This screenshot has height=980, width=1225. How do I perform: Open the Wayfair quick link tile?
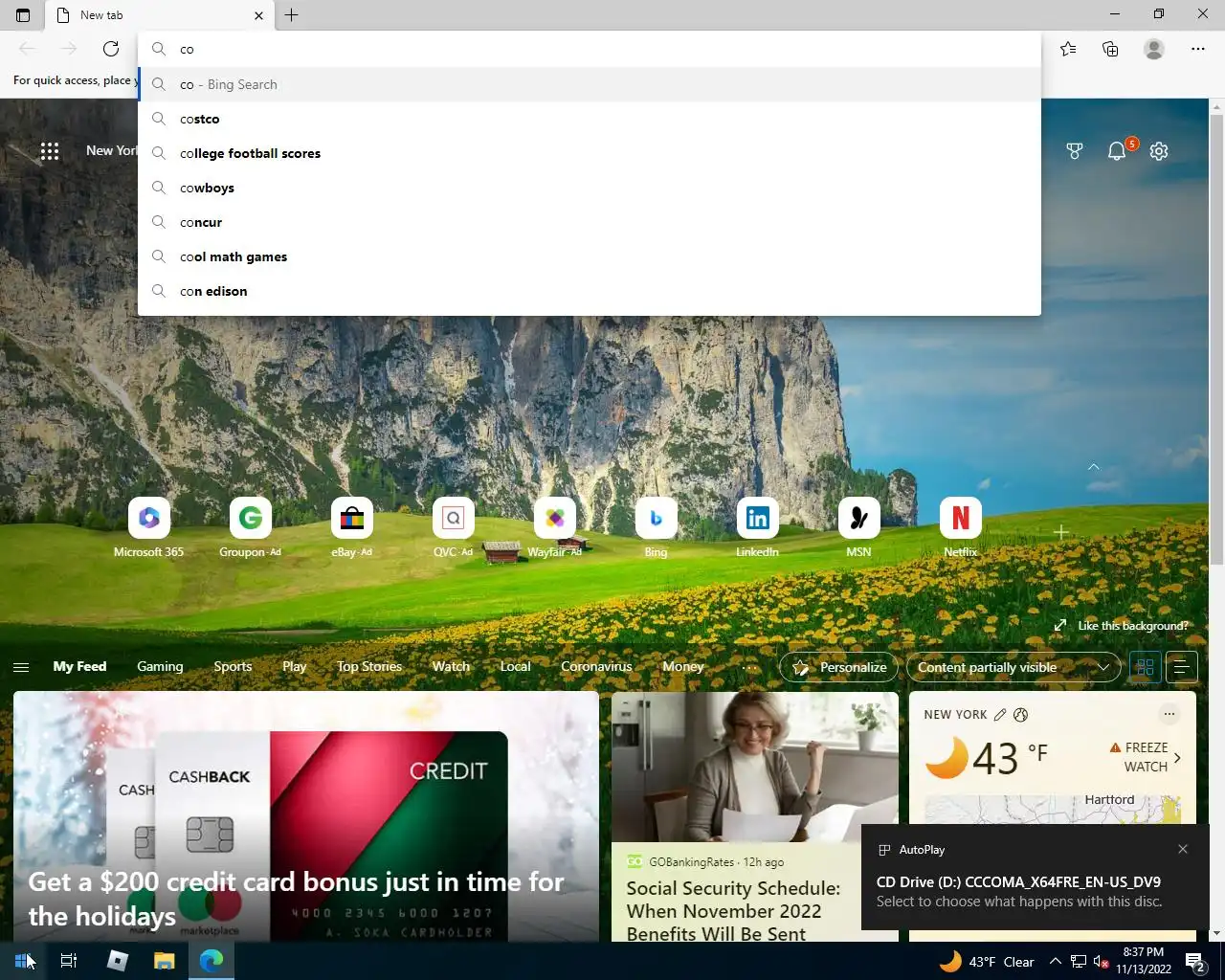554,527
